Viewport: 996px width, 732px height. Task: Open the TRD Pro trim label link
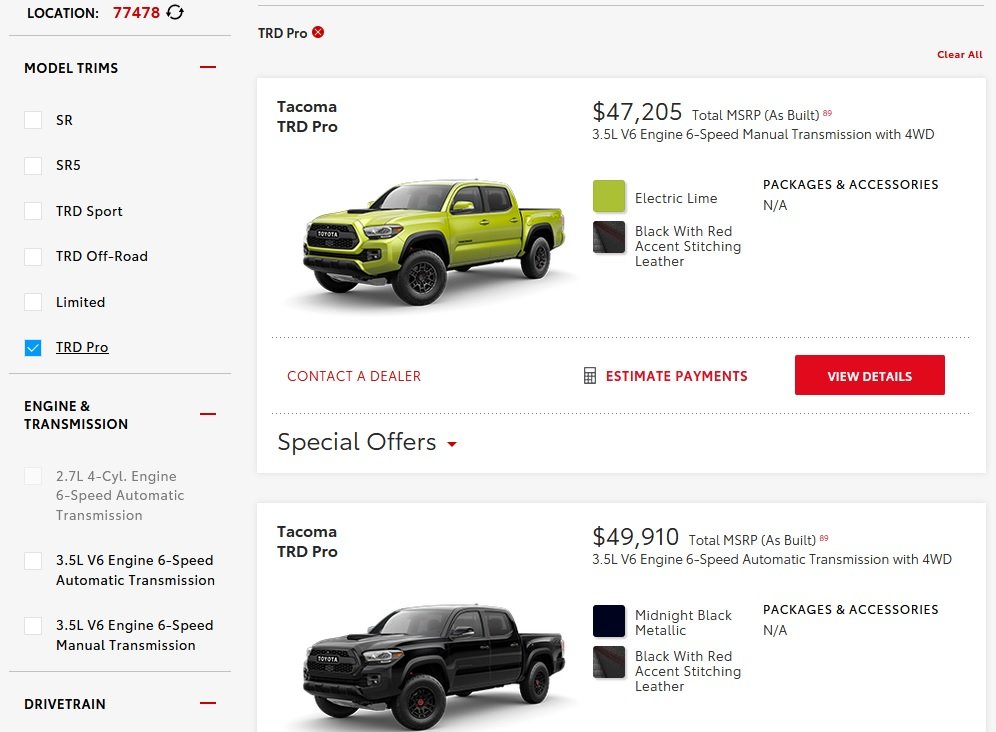82,348
